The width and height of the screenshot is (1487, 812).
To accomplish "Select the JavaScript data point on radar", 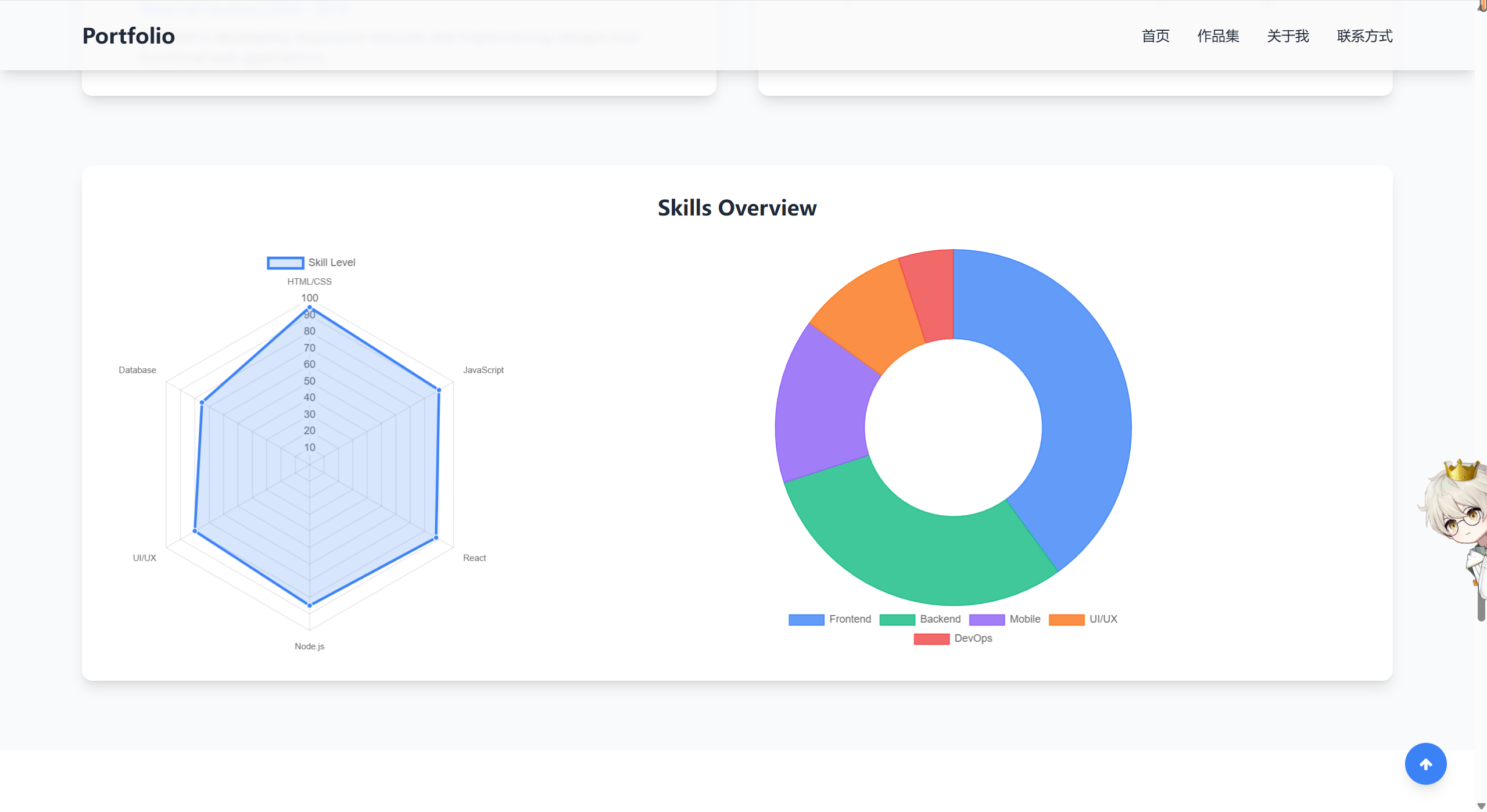I will click(x=439, y=390).
